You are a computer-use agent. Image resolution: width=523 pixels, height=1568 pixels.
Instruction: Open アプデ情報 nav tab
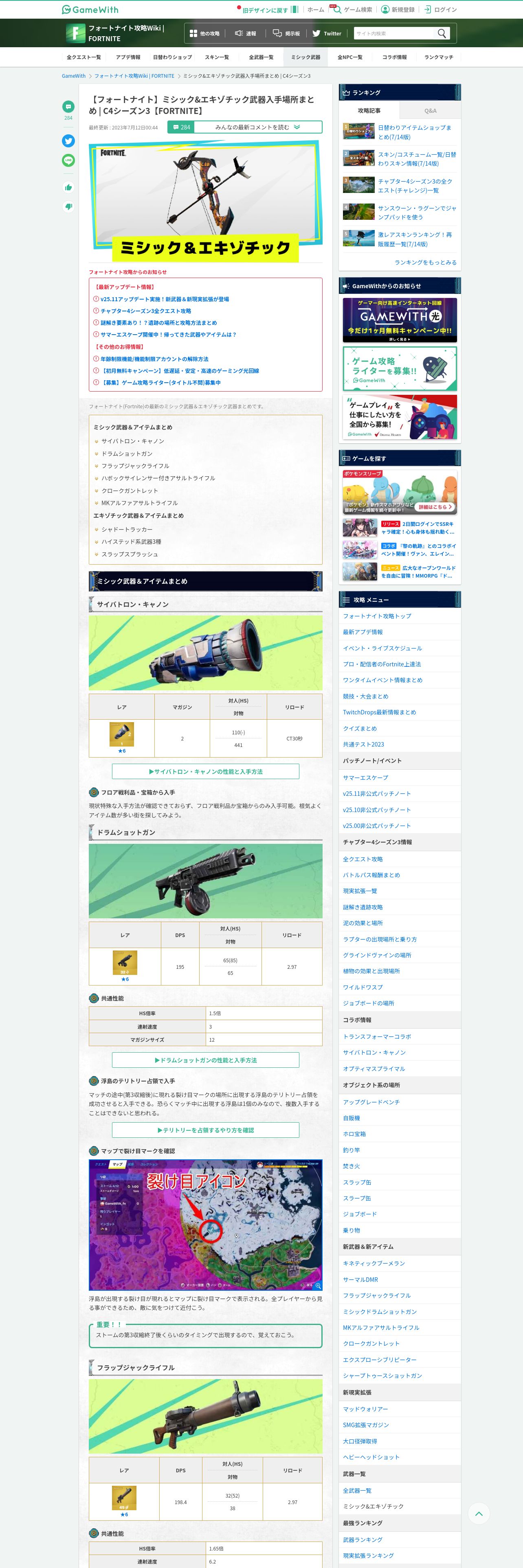coord(128,57)
